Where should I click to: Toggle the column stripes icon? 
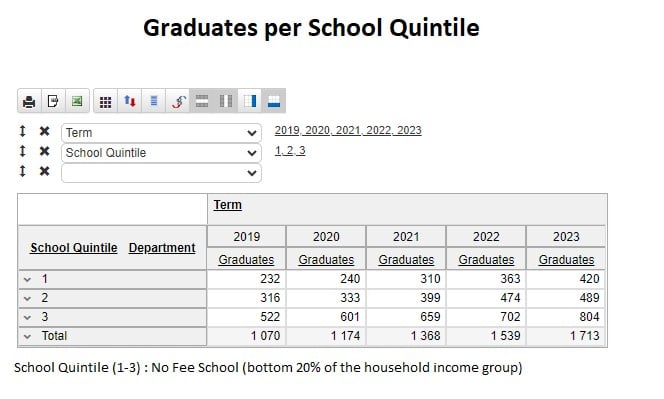pos(226,101)
